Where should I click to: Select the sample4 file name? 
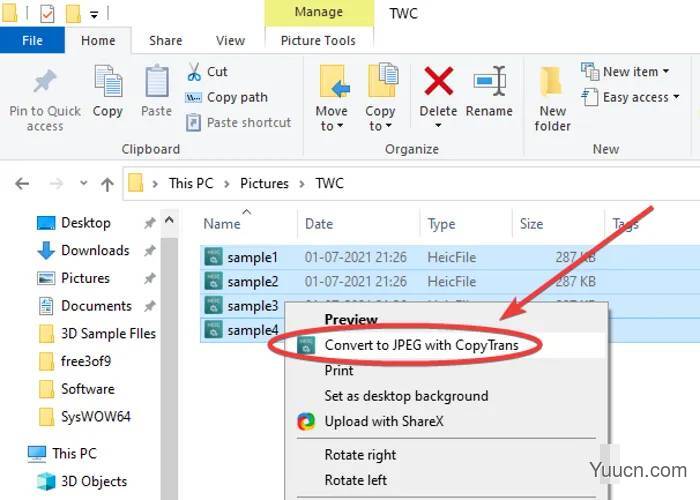coord(253,330)
